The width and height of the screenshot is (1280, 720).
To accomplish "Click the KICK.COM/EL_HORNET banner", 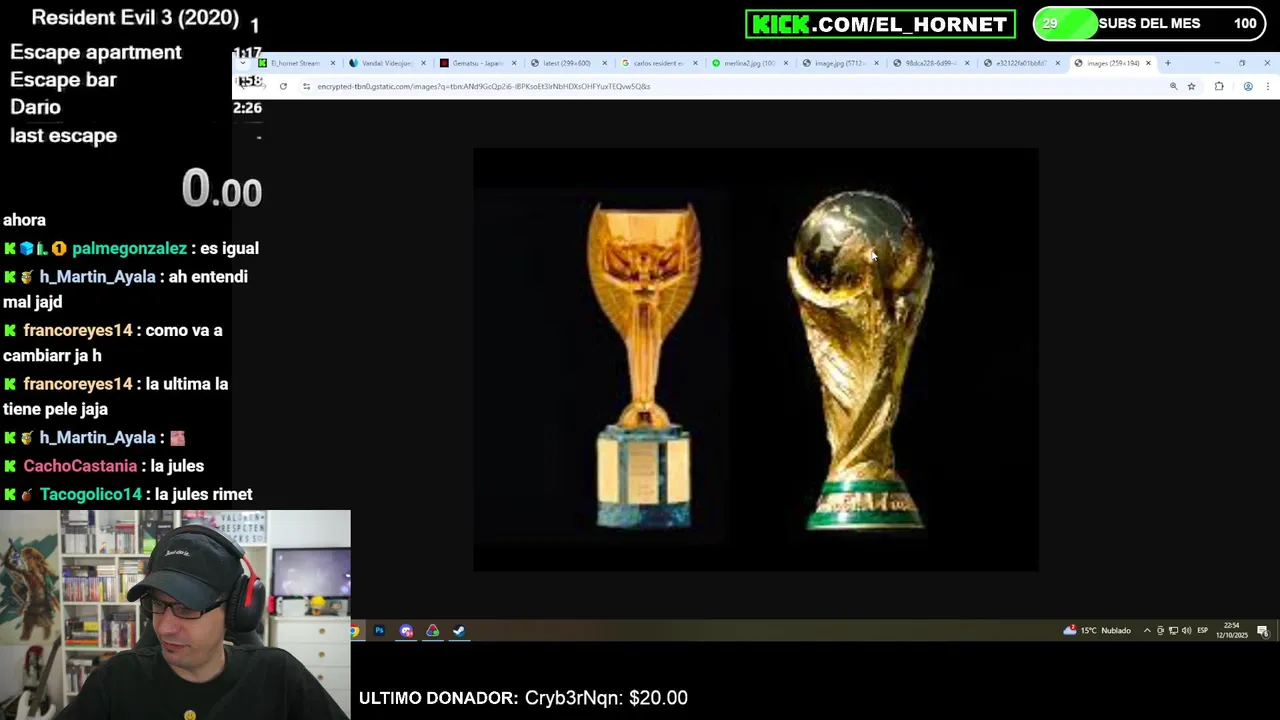I will pyautogui.click(x=880, y=24).
